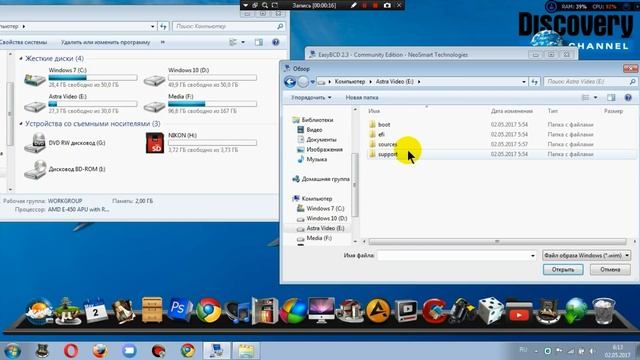
Task: Open Windows Start menu
Action: (12, 351)
